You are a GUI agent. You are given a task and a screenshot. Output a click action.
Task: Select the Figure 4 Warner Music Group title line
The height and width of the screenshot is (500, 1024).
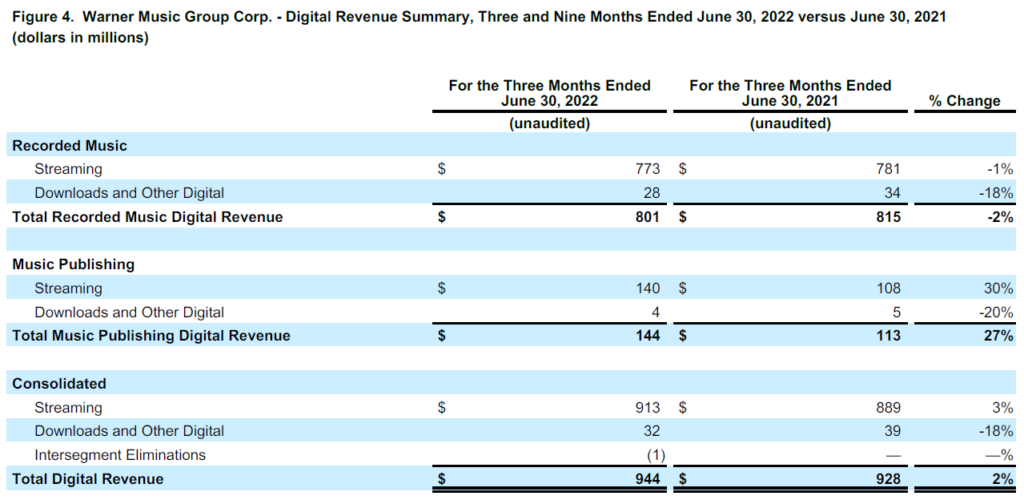(x=479, y=18)
